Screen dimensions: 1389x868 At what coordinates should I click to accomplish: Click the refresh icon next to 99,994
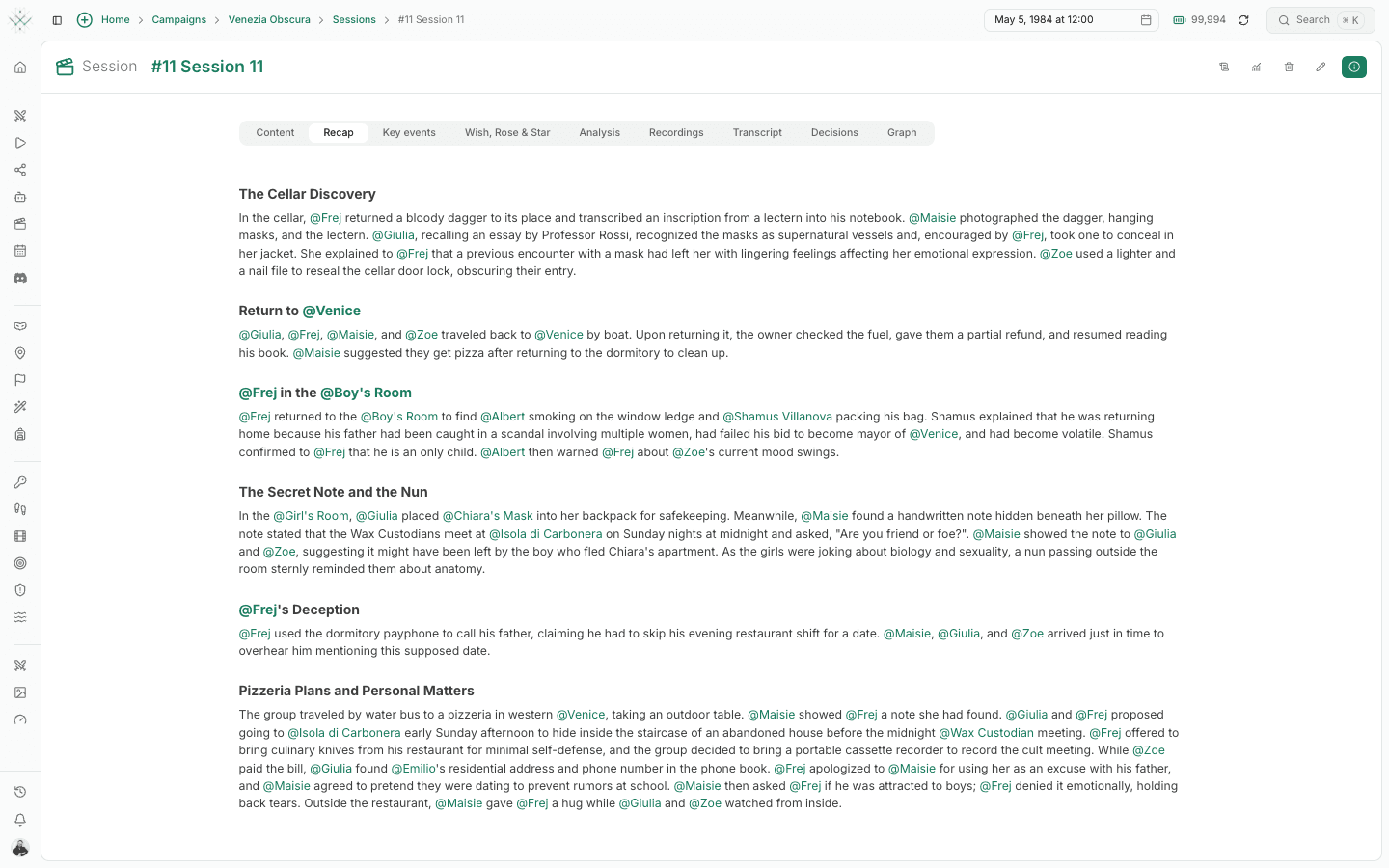pyautogui.click(x=1243, y=20)
